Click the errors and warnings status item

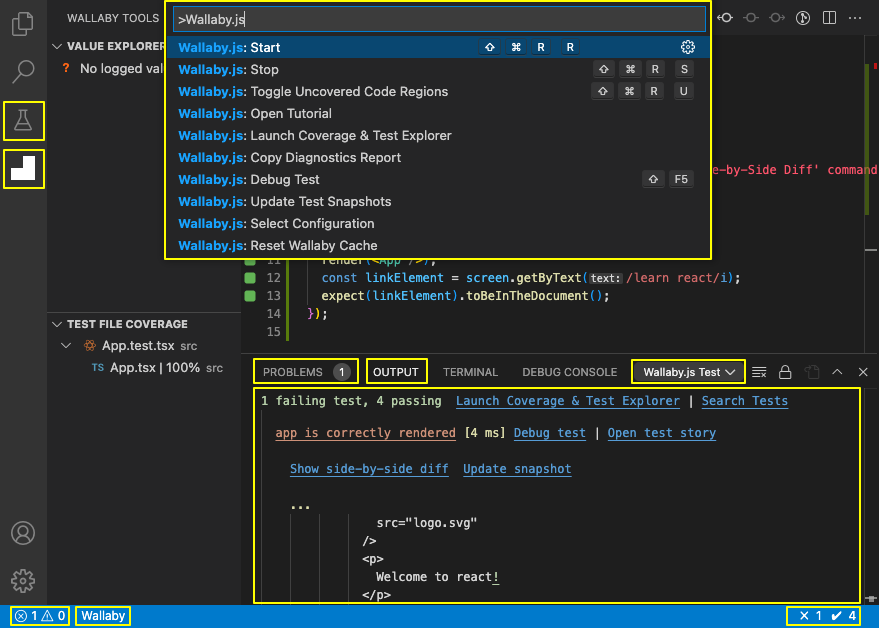[x=40, y=616]
